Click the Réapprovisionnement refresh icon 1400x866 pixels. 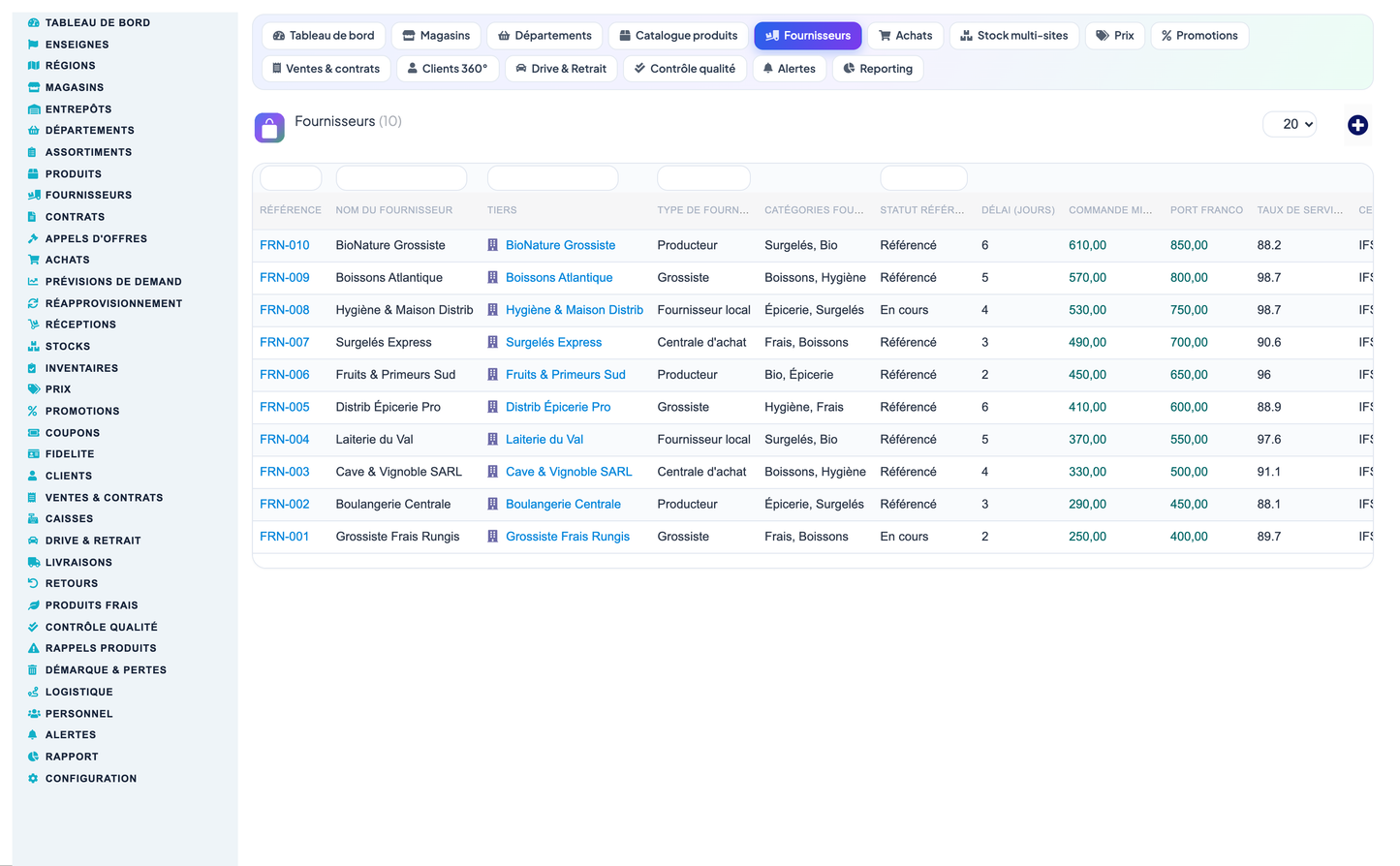point(33,303)
